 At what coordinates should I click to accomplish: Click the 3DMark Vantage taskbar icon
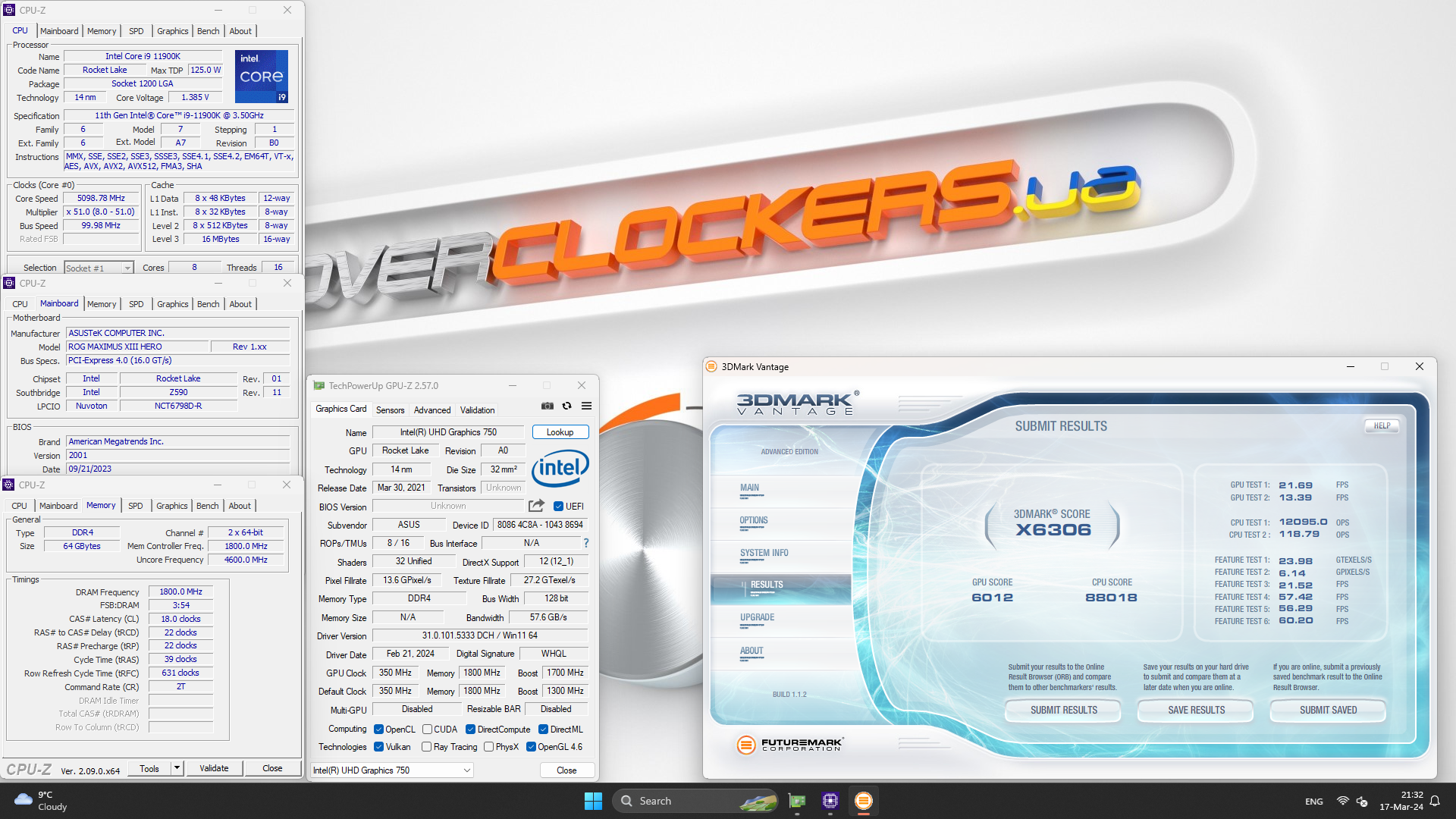[863, 801]
